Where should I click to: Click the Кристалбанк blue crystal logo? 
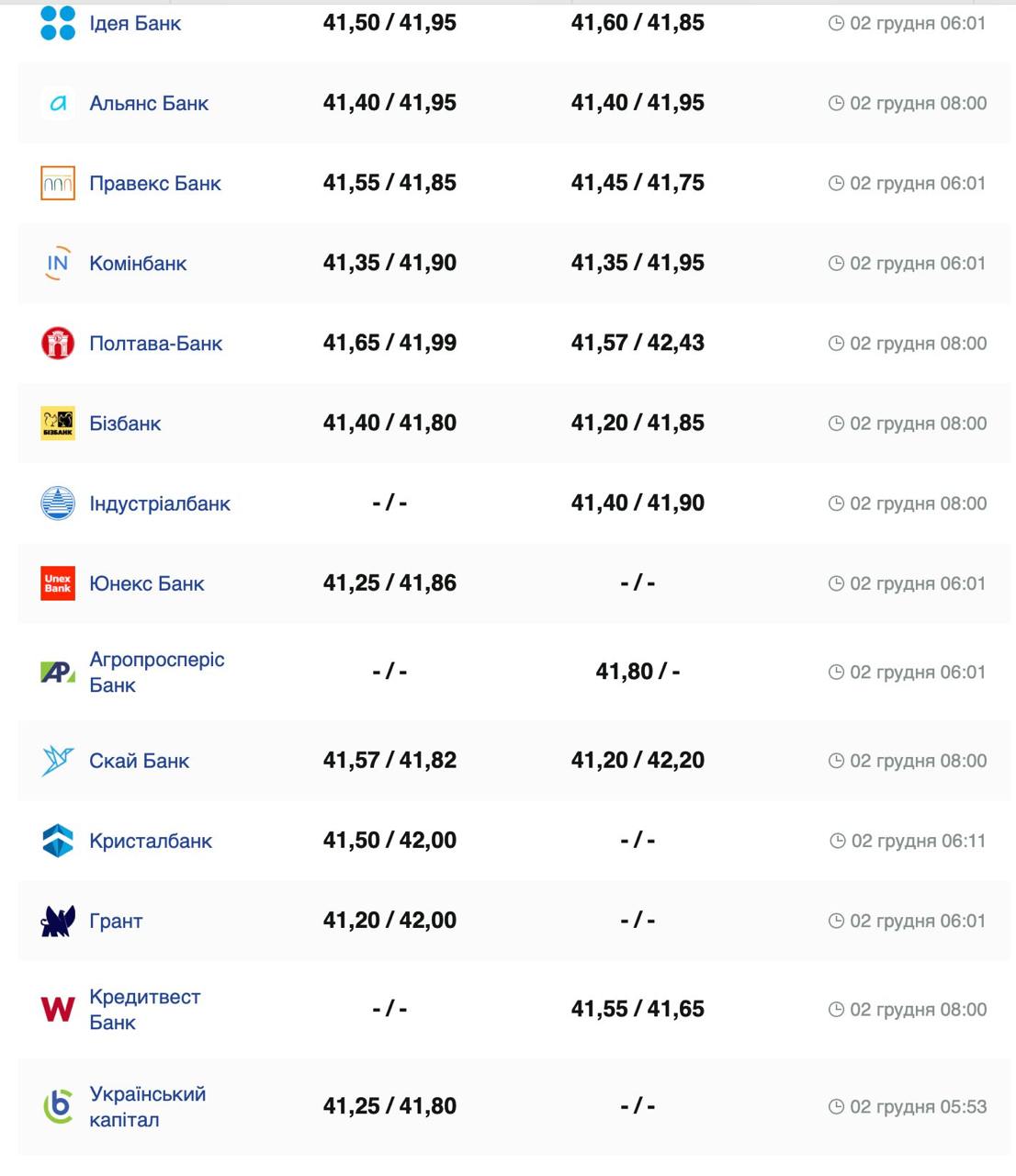coord(58,840)
